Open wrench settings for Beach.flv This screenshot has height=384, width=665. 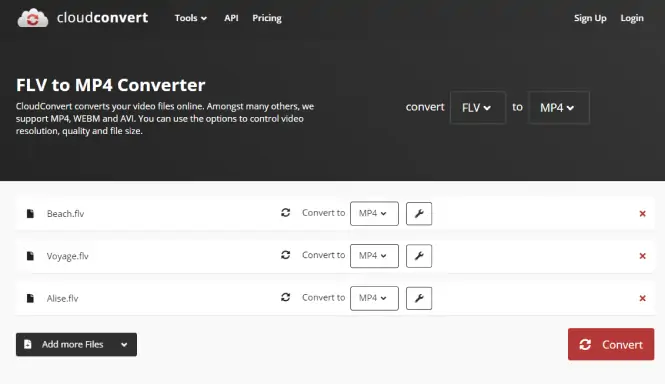[x=419, y=213]
